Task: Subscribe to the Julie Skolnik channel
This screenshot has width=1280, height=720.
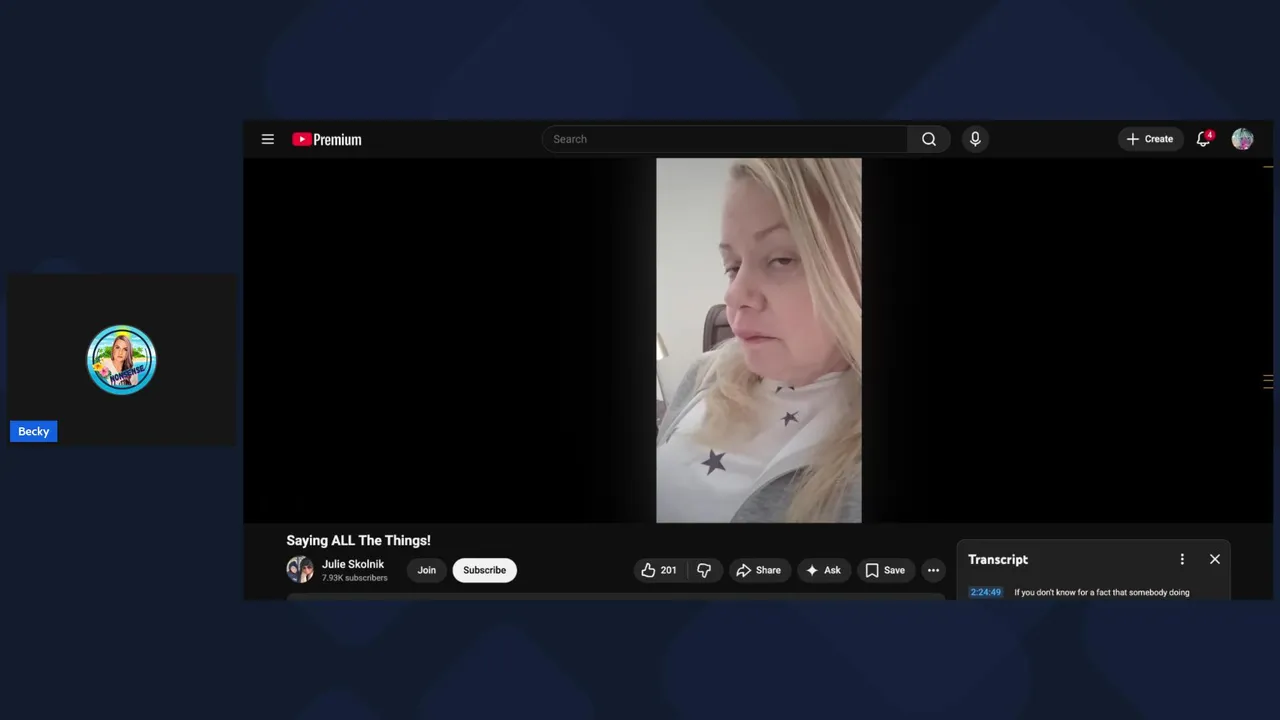Action: point(484,570)
